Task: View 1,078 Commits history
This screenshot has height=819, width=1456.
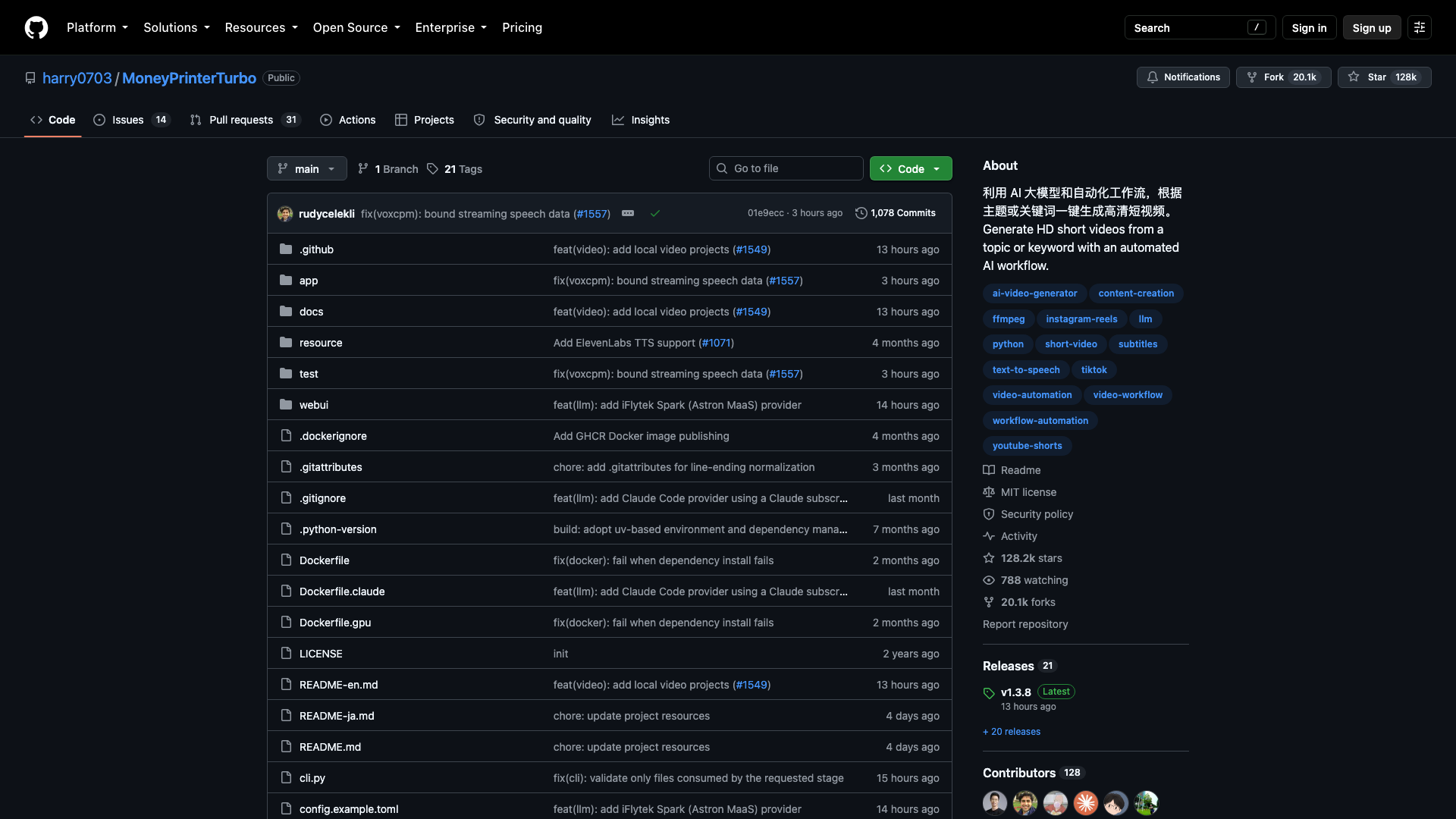Action: [x=896, y=213]
